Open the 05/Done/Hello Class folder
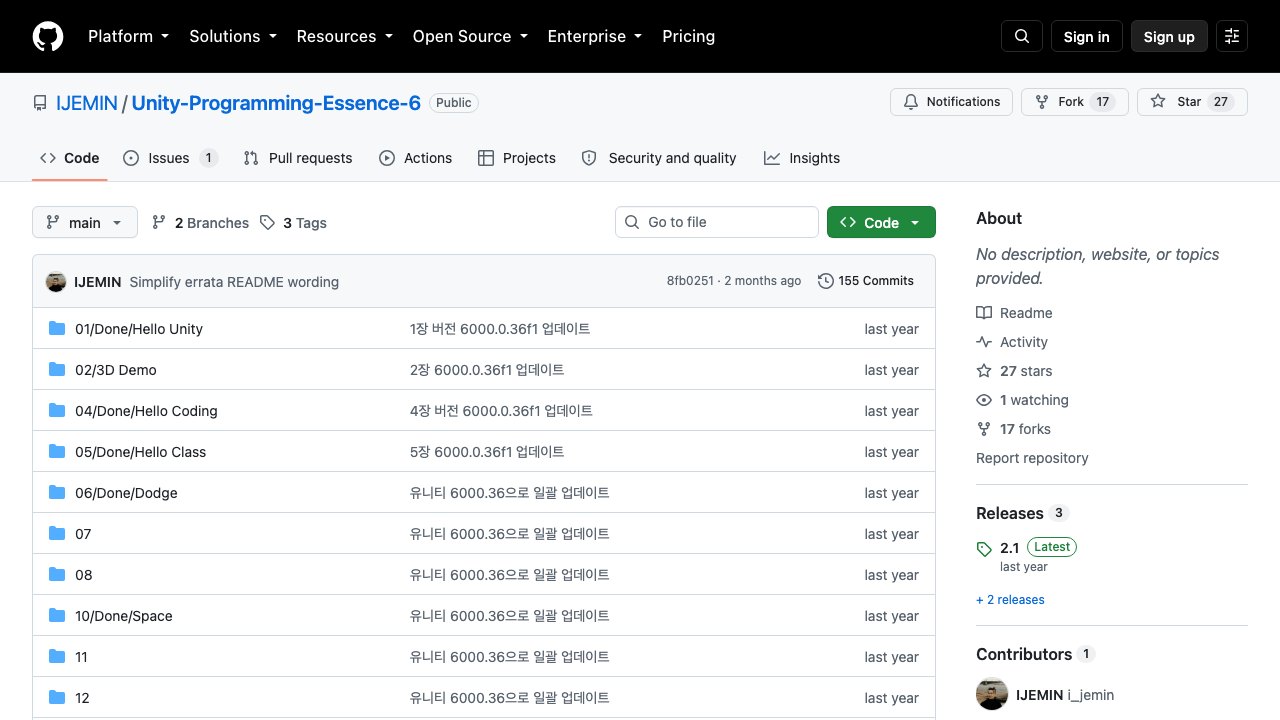The height and width of the screenshot is (720, 1280). click(x=140, y=452)
